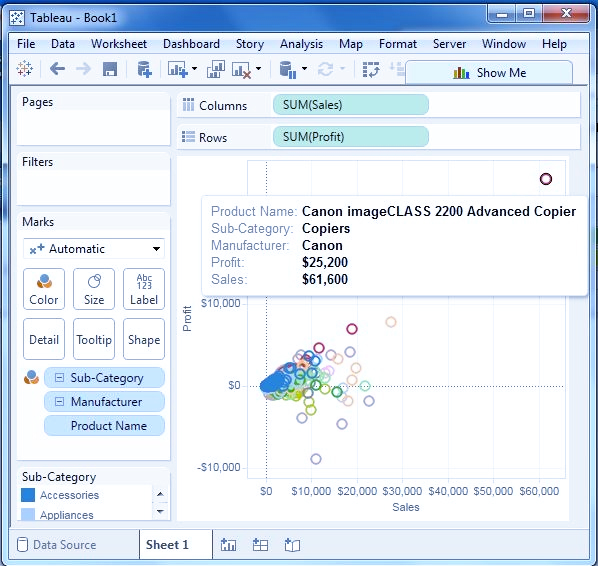Collapse the Sub-Category pill hierarchy
Screen dimensions: 600x566
click(x=59, y=378)
